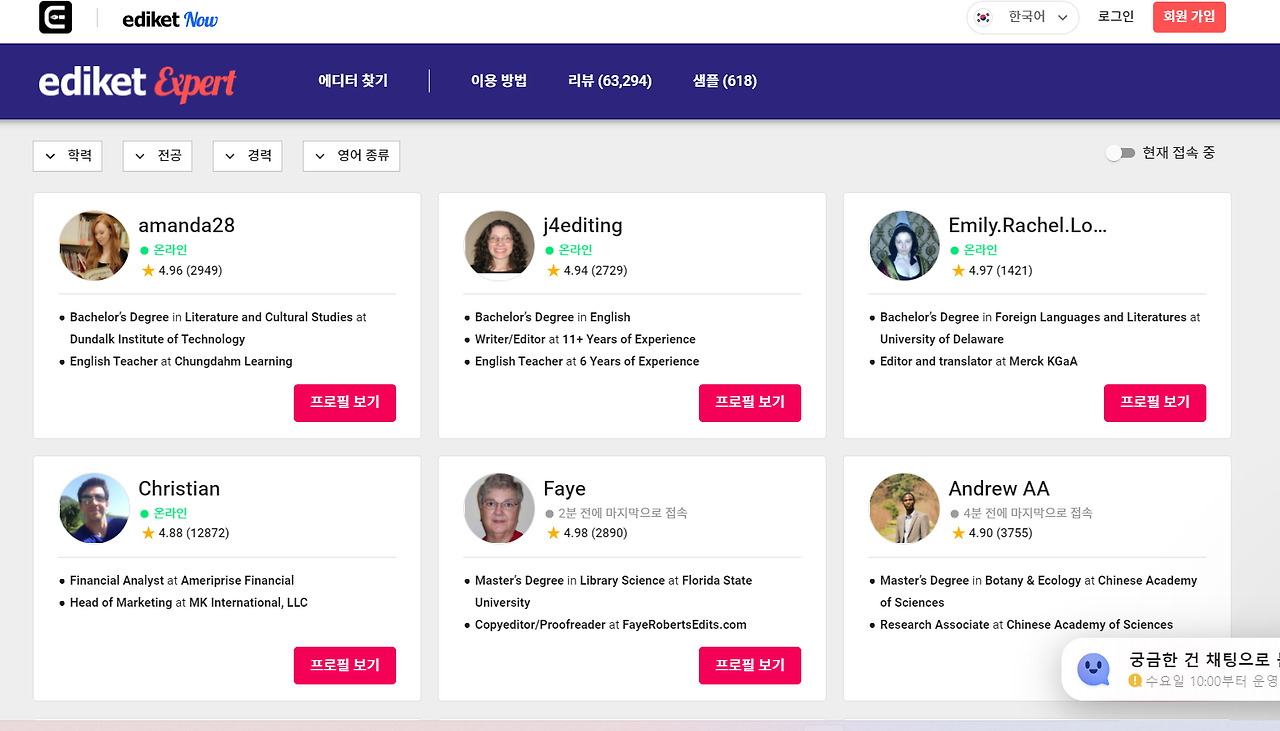Open the 영어 종류 filter dropdown

click(351, 155)
